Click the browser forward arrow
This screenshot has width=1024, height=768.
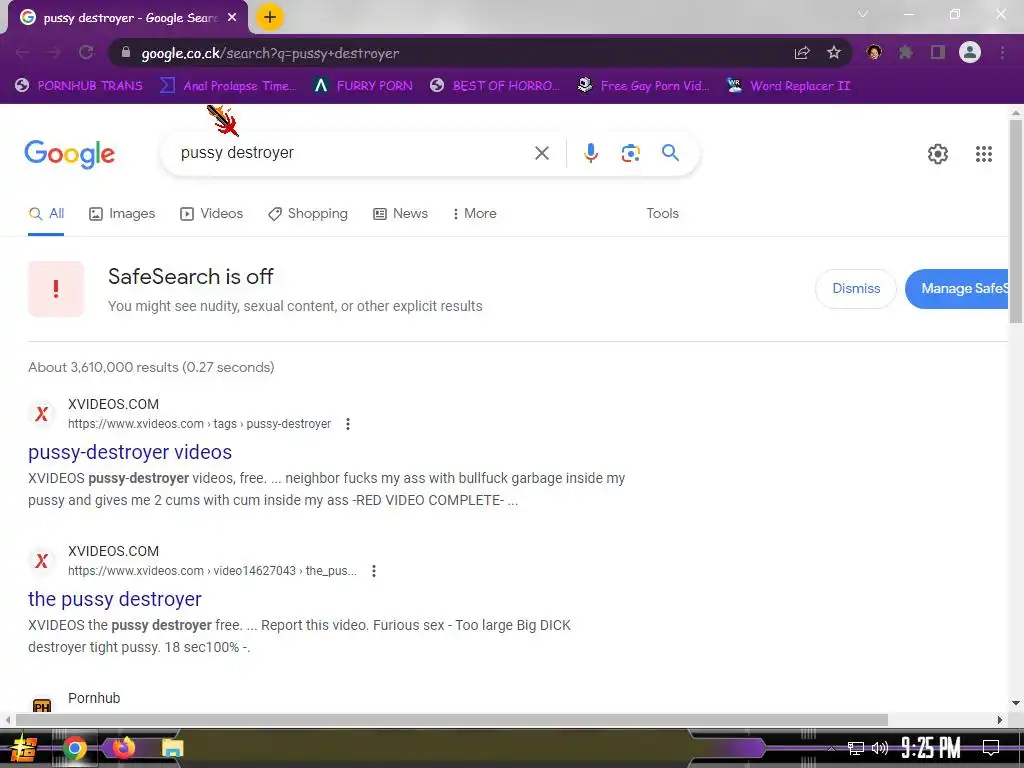pyautogui.click(x=54, y=53)
